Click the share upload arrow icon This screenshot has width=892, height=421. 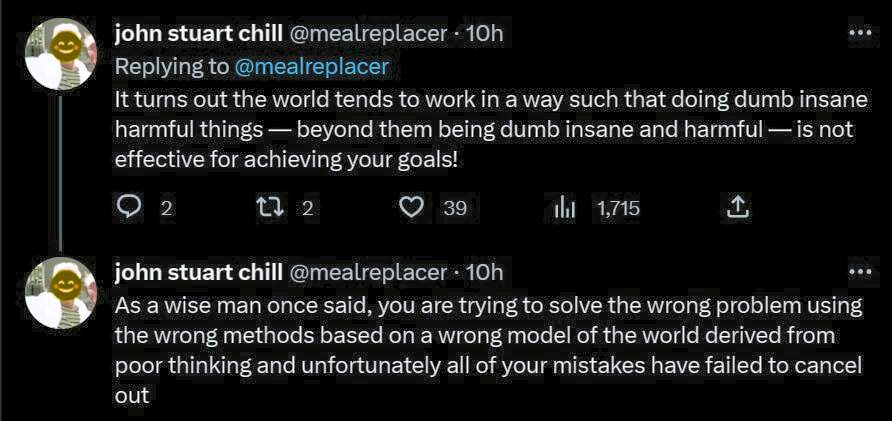737,208
